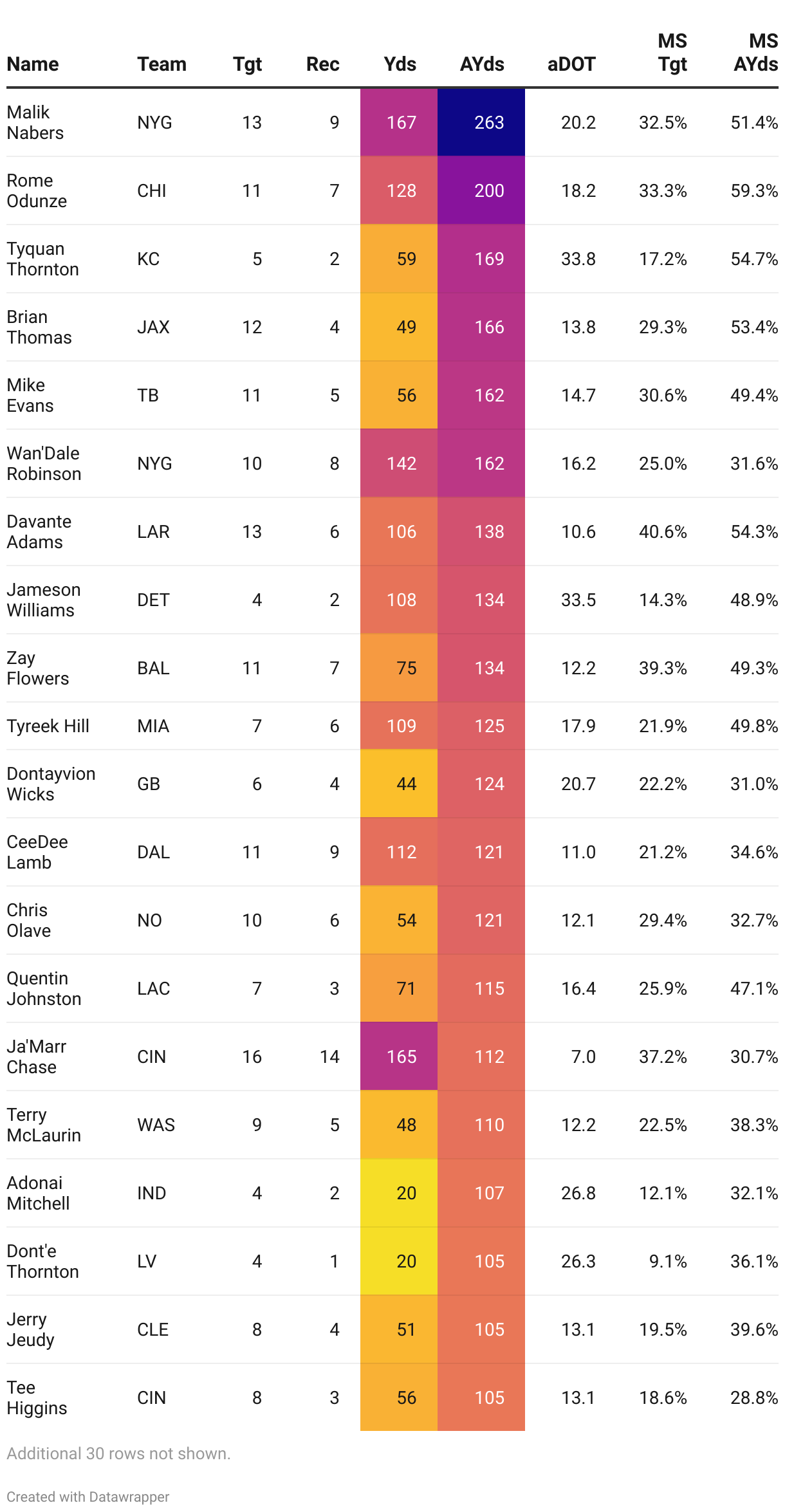Click the Additional 30 rows not shown note

(119, 1453)
